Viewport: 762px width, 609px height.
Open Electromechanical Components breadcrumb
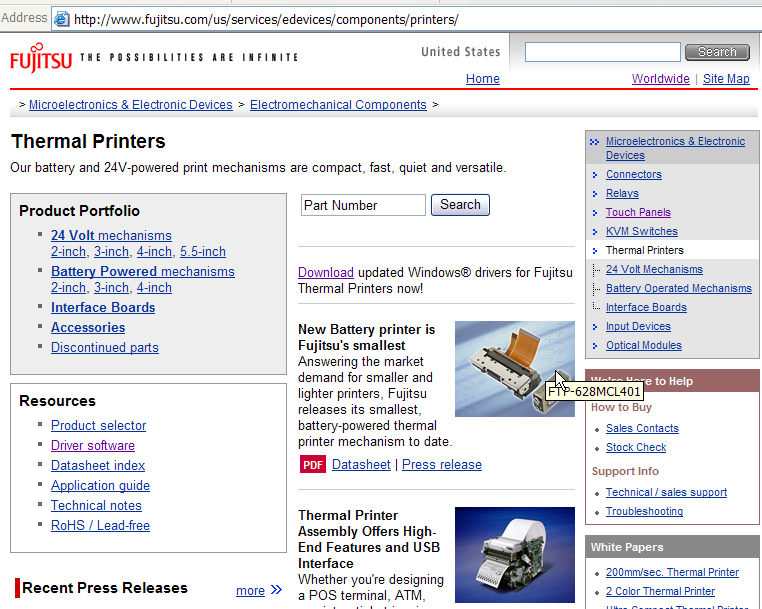tap(338, 104)
